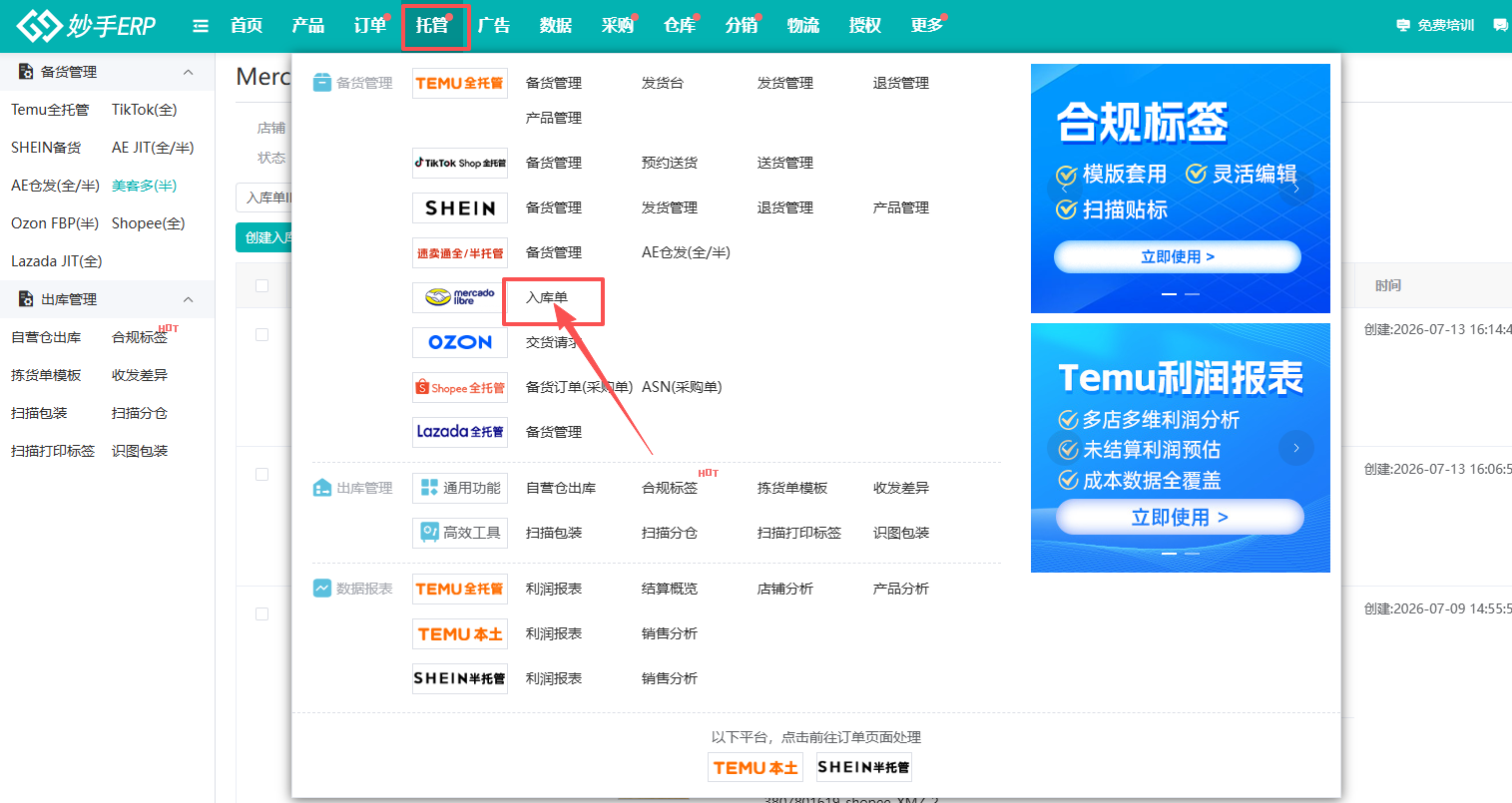
Task: Select Lazada JIT(全) in sidebar
Action: [57, 261]
